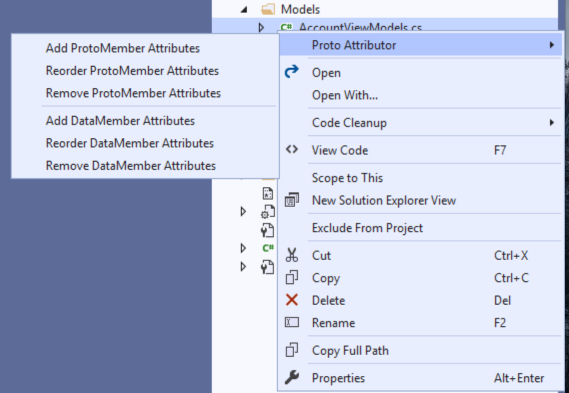
Task: Click the Cut scissors icon
Action: (x=292, y=255)
